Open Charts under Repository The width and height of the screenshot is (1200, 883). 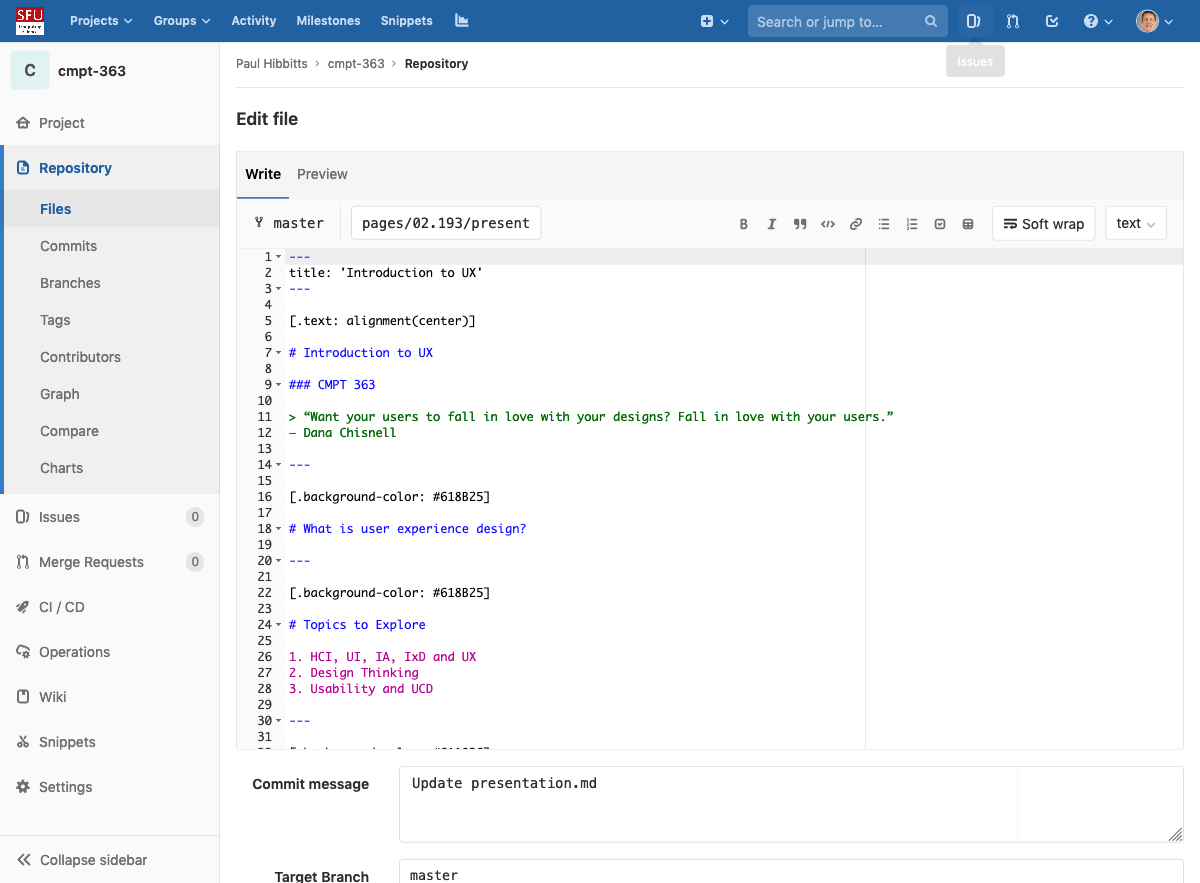110,468
